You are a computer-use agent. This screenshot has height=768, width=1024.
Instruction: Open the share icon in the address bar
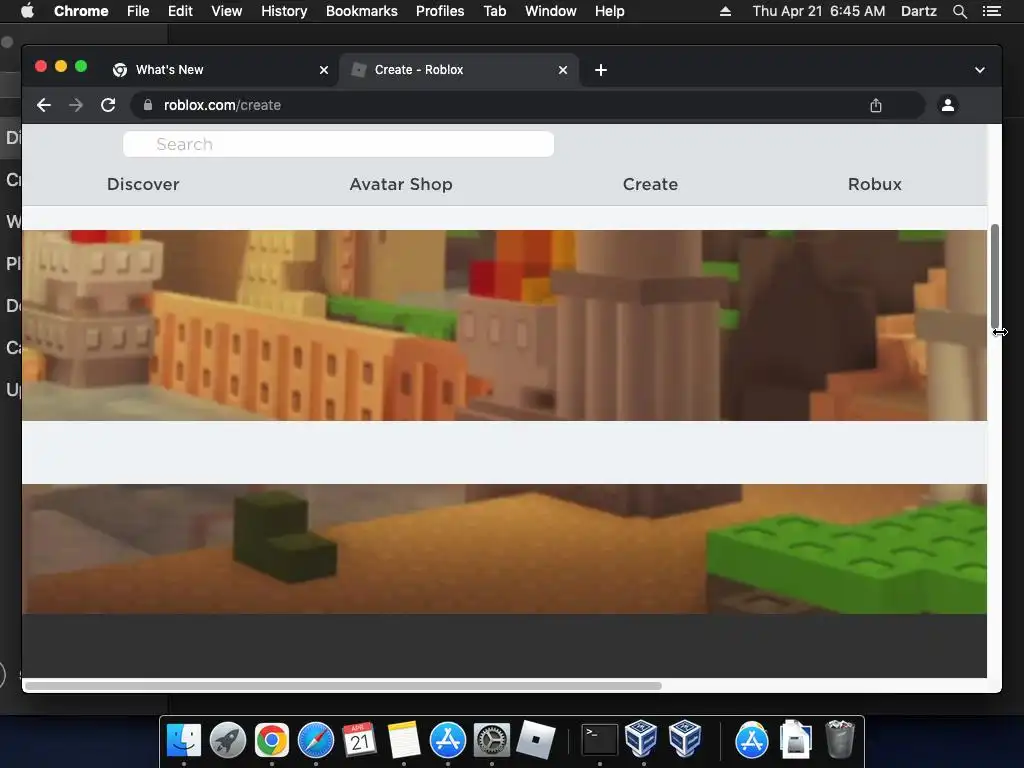876,105
